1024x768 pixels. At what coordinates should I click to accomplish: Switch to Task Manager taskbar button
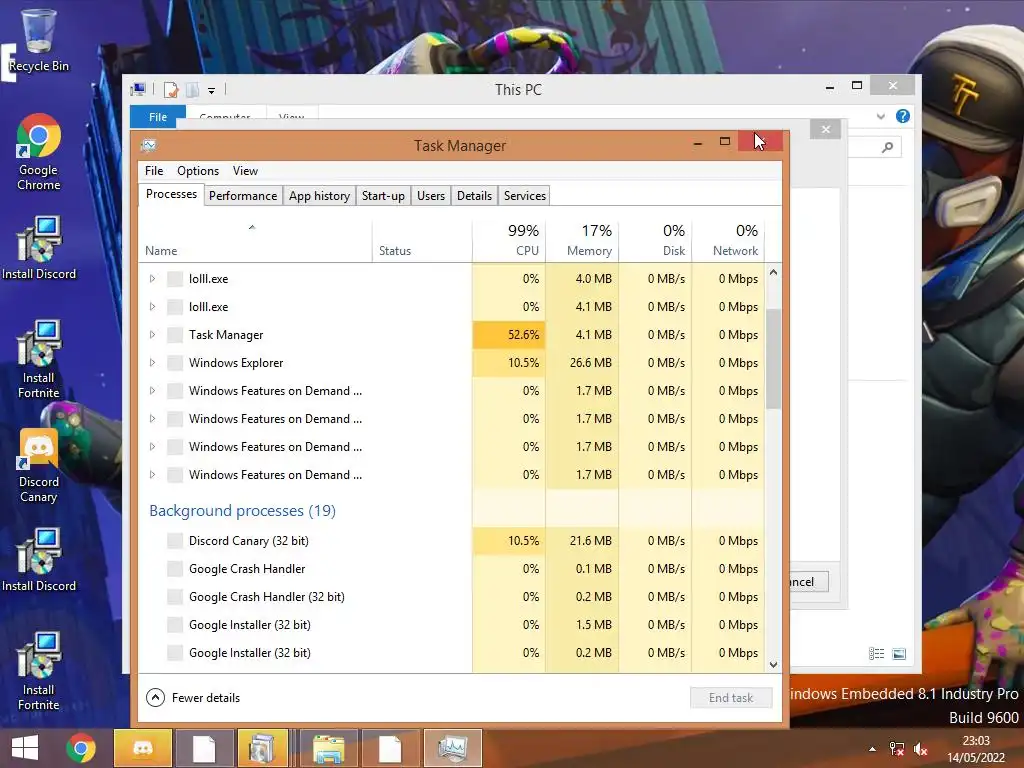453,748
